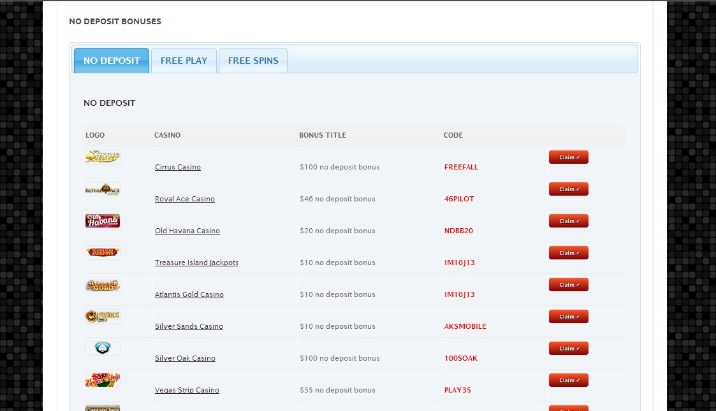Click the Silver Sands Casino logo
This screenshot has height=411, width=716.
[x=102, y=316]
